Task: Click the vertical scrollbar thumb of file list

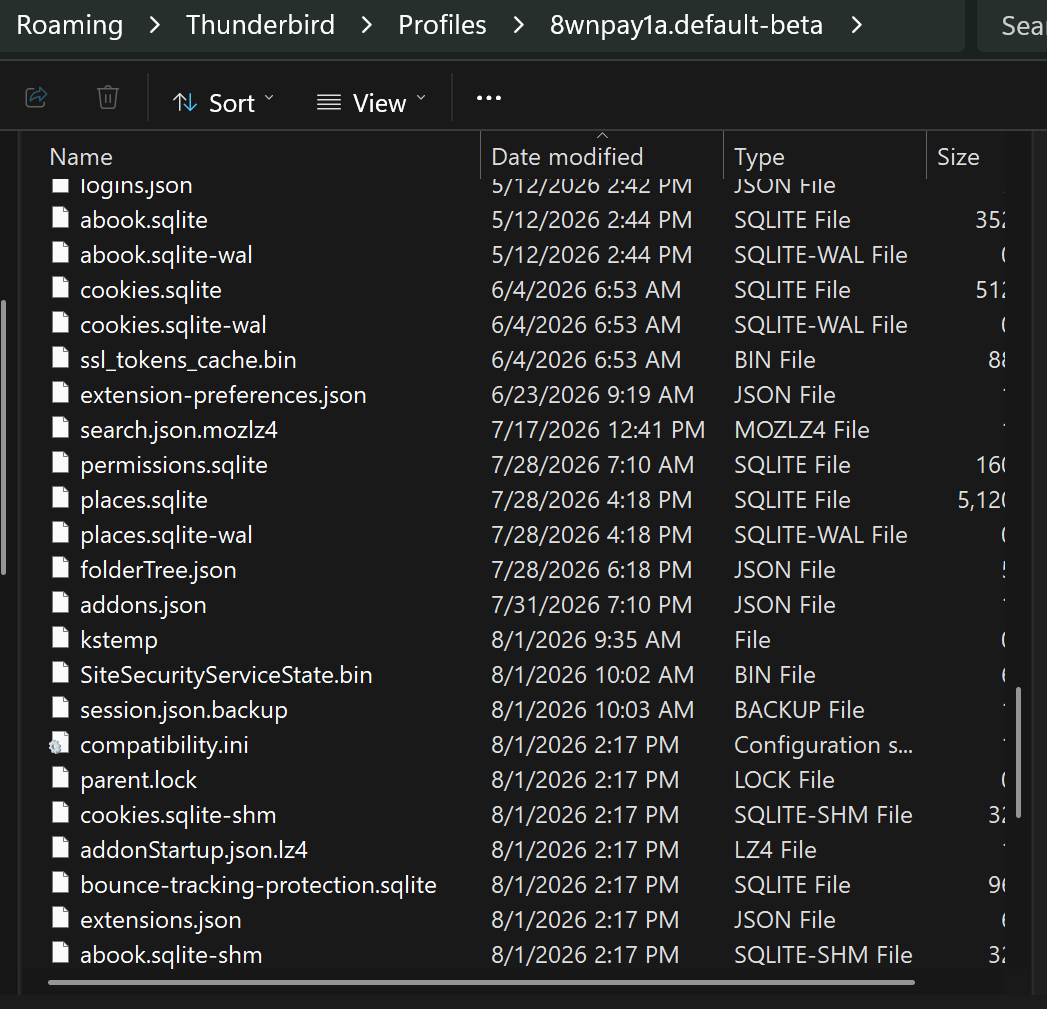Action: click(1018, 752)
